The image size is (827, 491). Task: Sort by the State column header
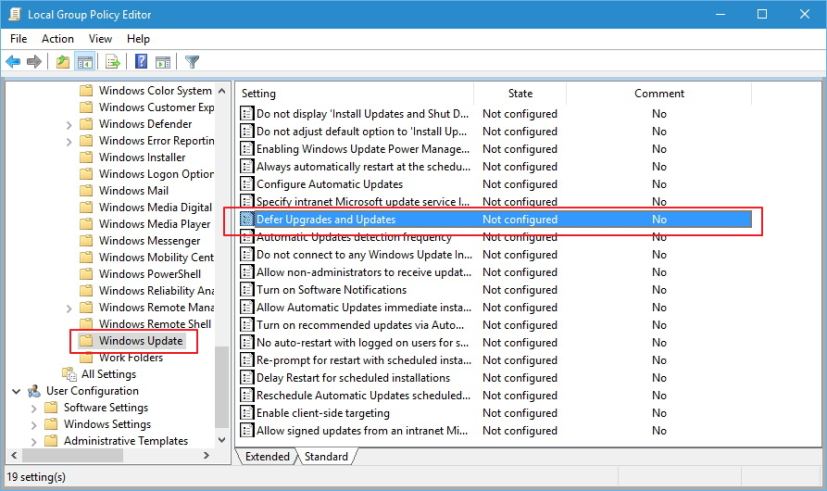pyautogui.click(x=520, y=93)
